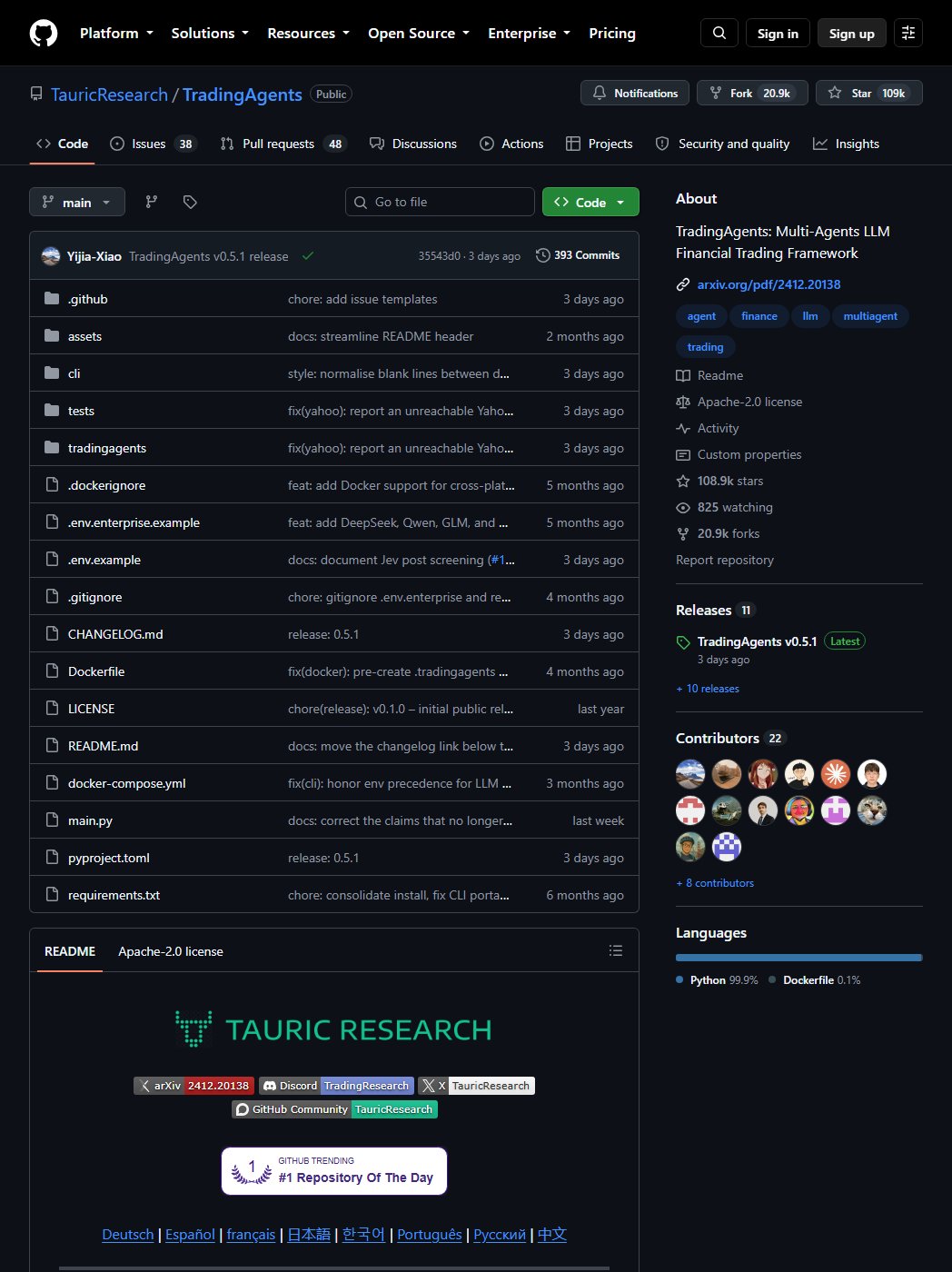Open 393 Commits link

pyautogui.click(x=578, y=255)
